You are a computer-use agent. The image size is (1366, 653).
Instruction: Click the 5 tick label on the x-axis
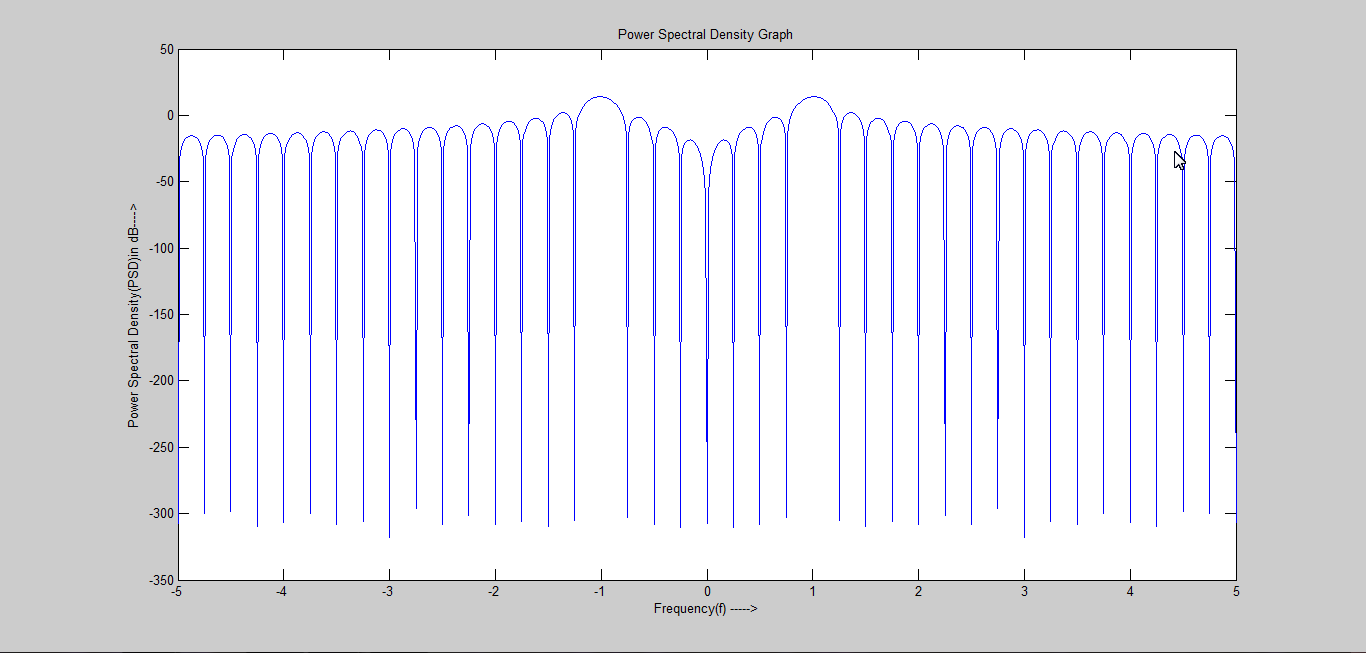1234,592
